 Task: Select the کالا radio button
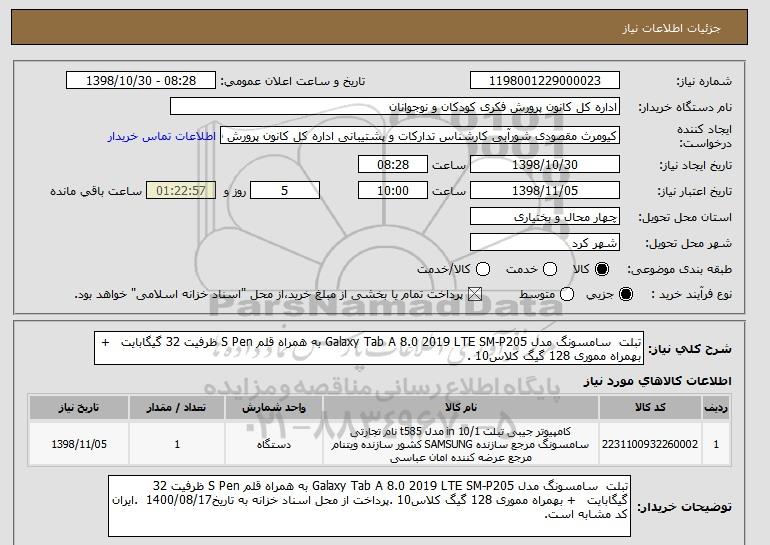tap(602, 269)
